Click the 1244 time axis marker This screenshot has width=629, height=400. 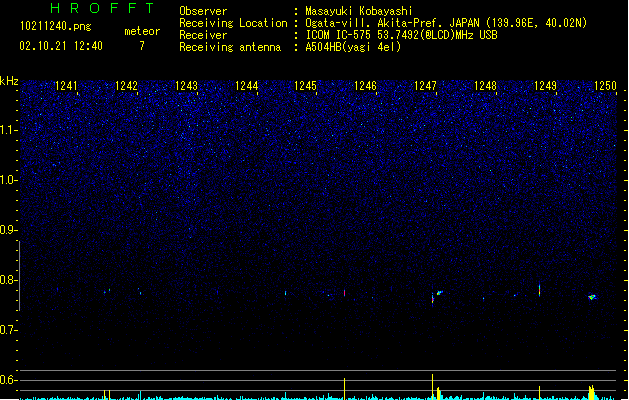coord(246,86)
